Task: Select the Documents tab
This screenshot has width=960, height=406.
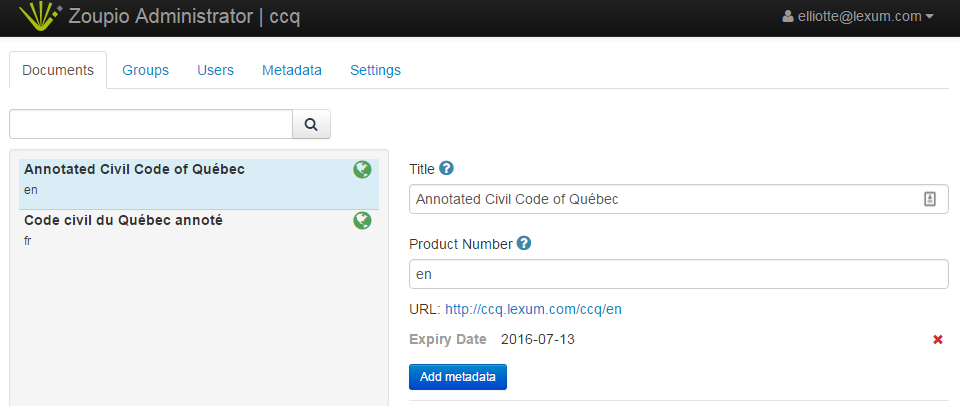Action: click(x=58, y=70)
